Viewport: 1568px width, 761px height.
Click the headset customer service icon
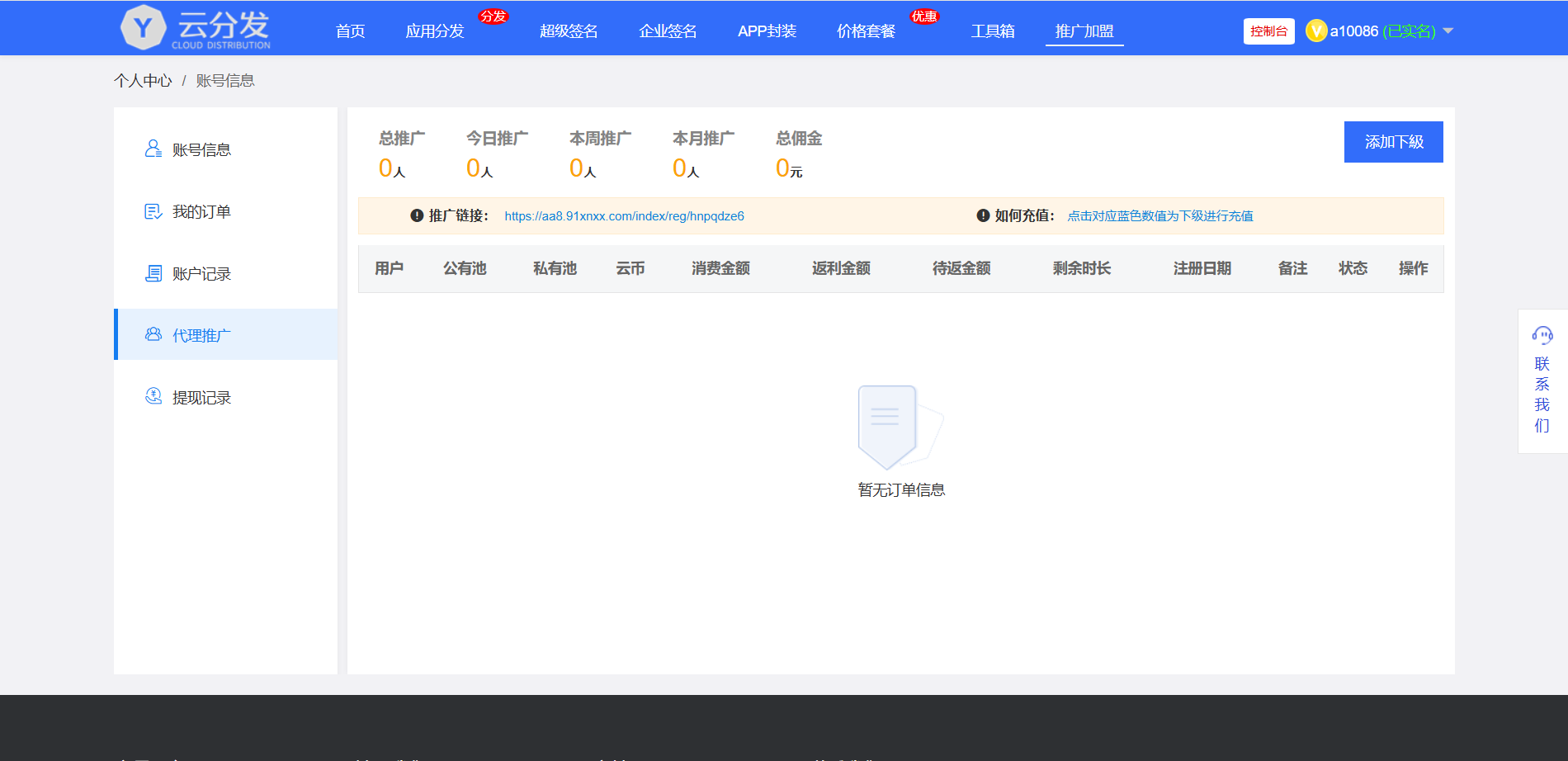[1542, 334]
